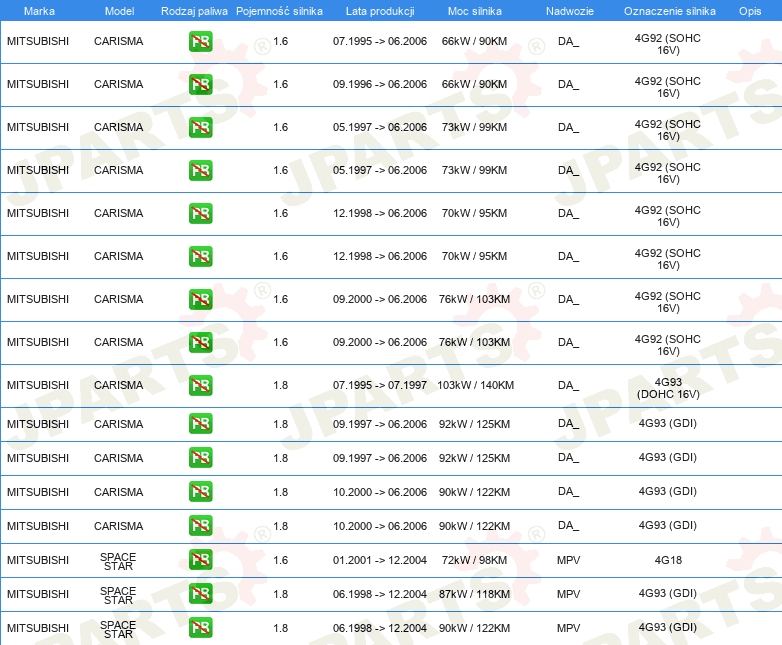This screenshot has height=645, width=782.
Task: Click 4G92 (SOHC 16V) in the 07.1995 -> 06.2006 row
Action: (668, 44)
